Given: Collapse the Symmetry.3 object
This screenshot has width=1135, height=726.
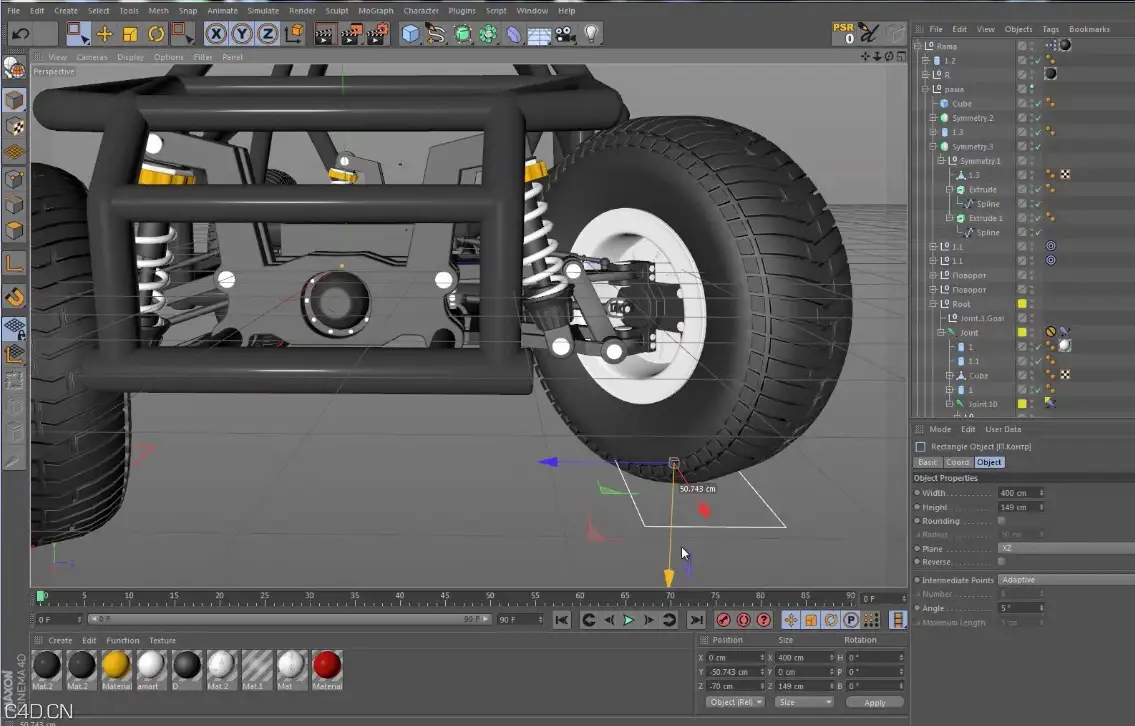Looking at the screenshot, I should pos(934,146).
